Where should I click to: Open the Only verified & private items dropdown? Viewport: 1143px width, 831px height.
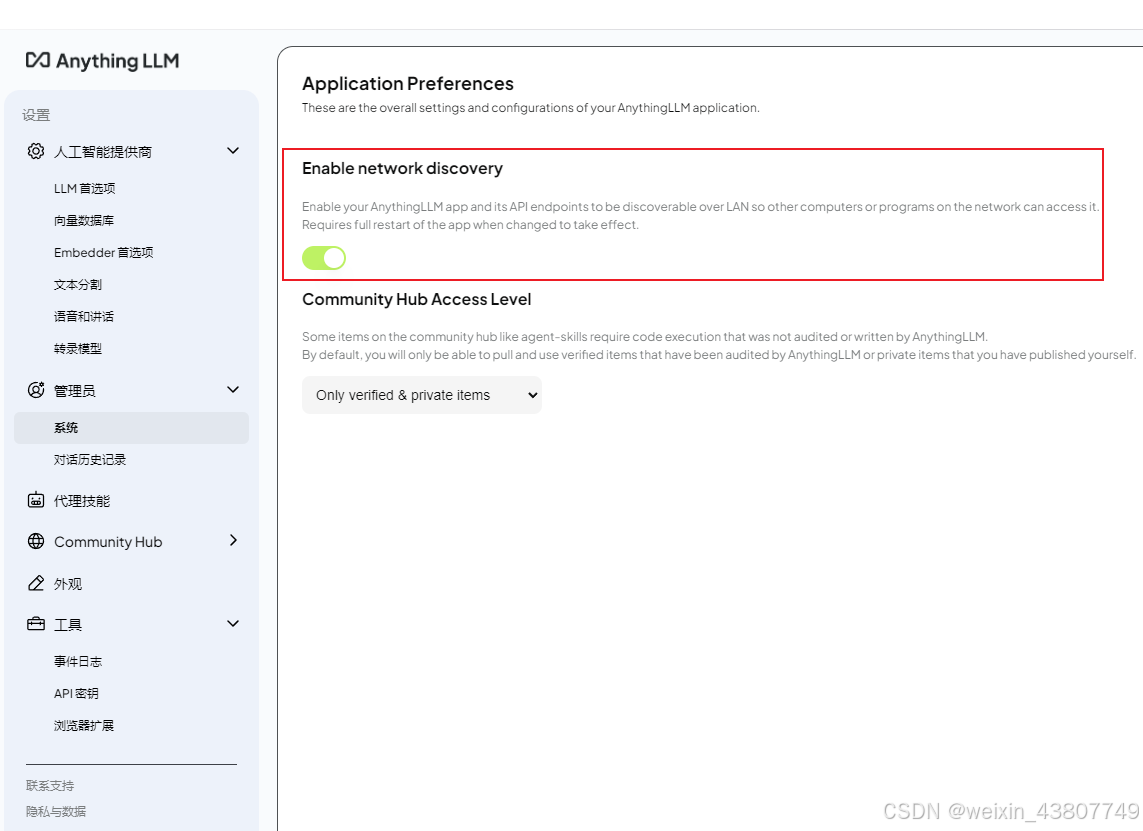point(421,395)
